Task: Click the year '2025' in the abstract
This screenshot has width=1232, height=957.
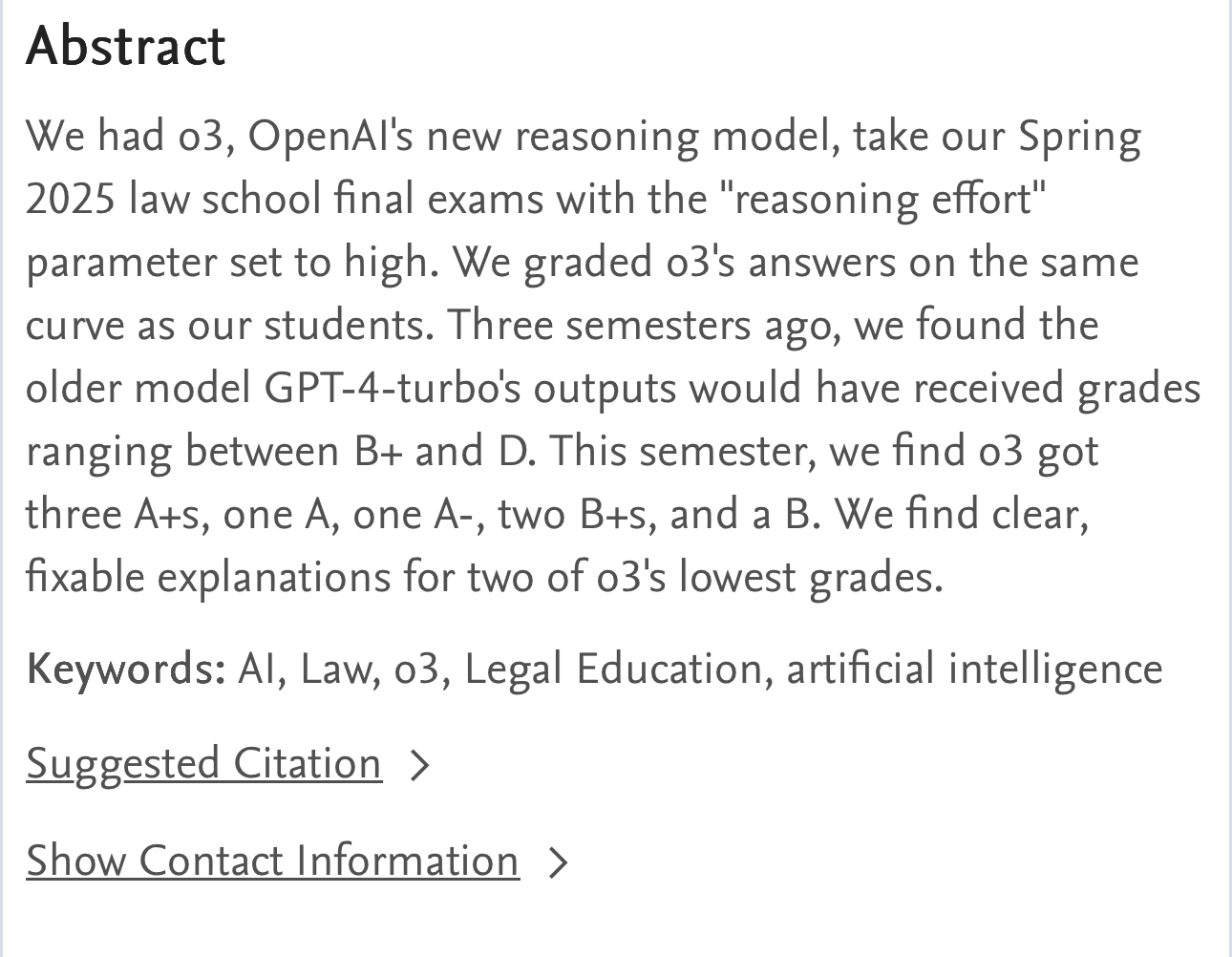Action: pyautogui.click(x=70, y=200)
